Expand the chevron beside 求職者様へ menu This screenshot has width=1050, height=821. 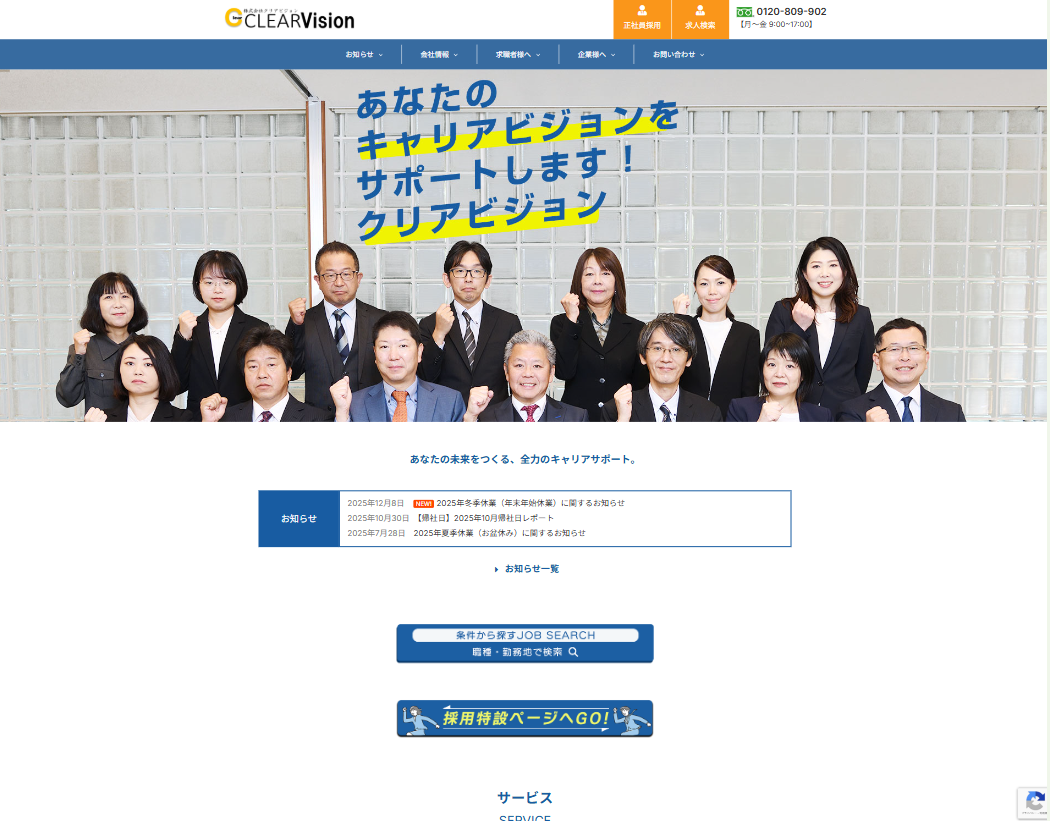pos(538,55)
